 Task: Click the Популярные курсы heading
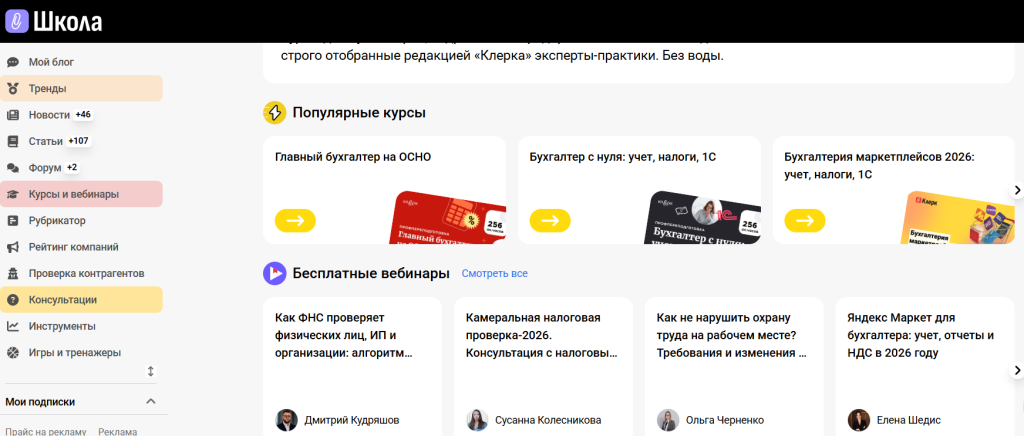click(x=359, y=112)
